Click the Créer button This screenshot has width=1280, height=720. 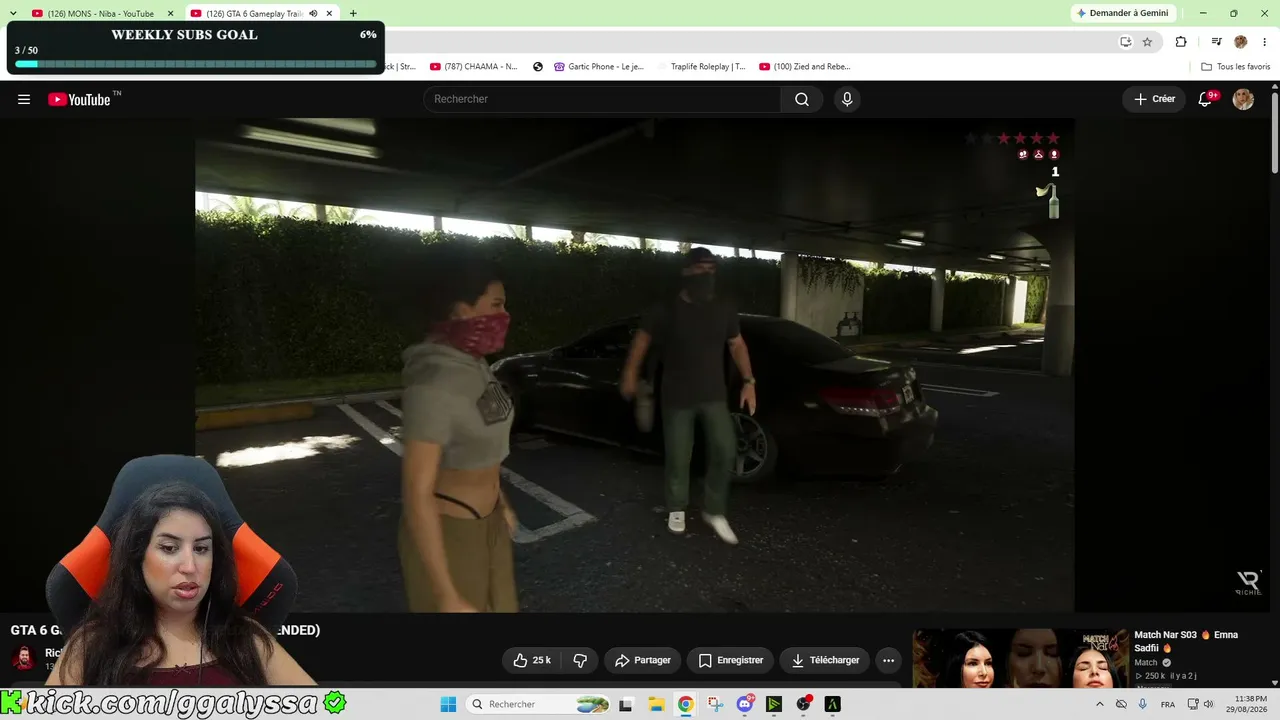1154,99
